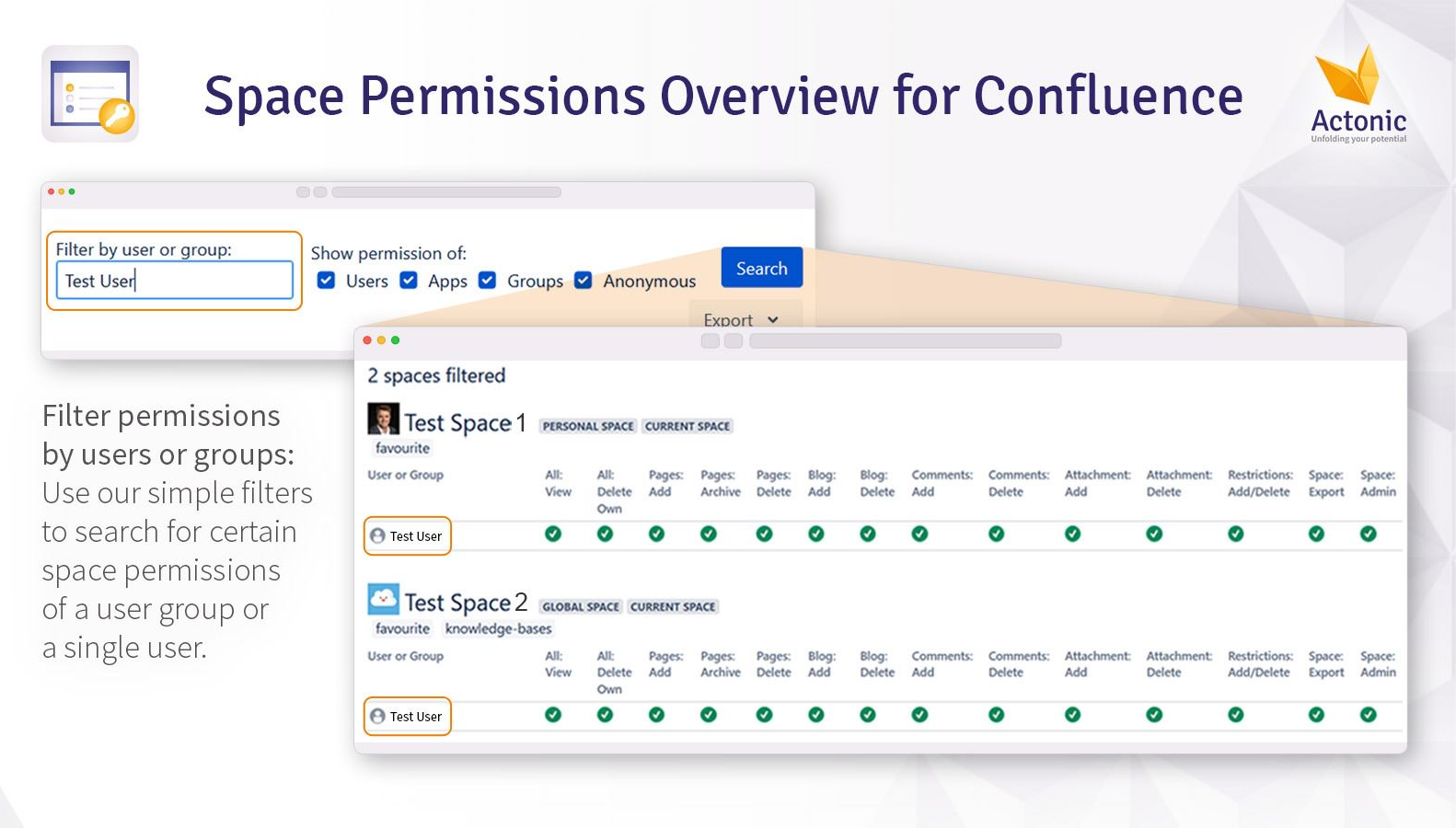This screenshot has width=1456, height=828.
Task: Toggle the Apps checkbox
Action: (409, 280)
